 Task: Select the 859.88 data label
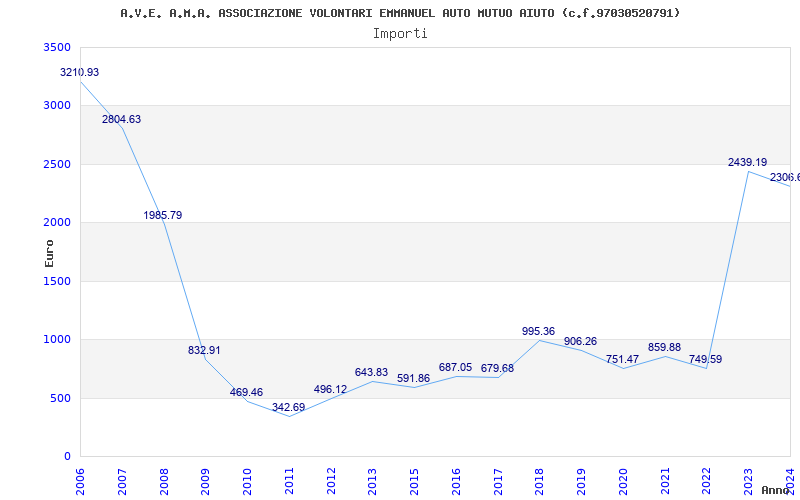pos(664,347)
